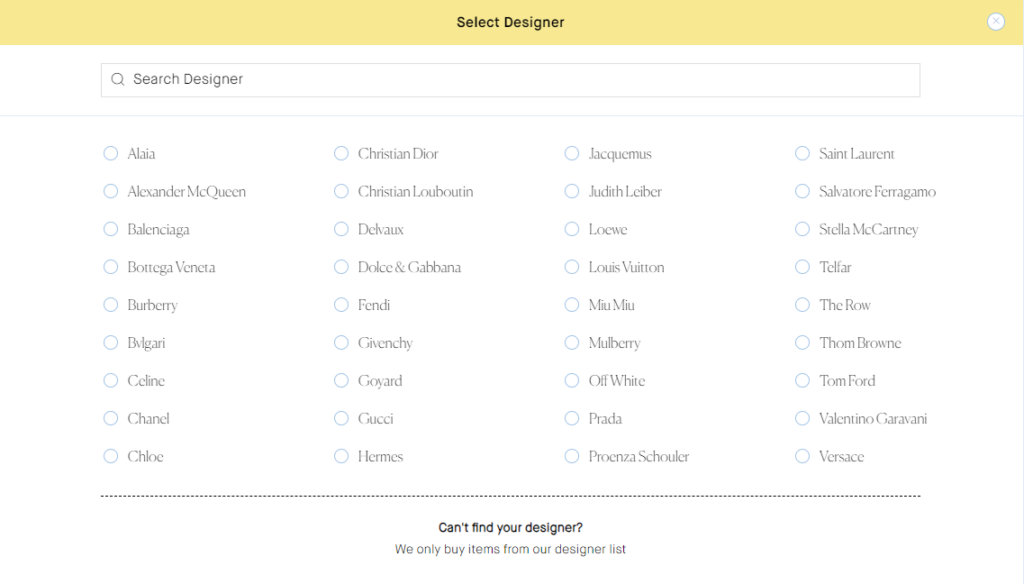Select the Telfar radio button
The width and height of the screenshot is (1024, 584).
[803, 267]
